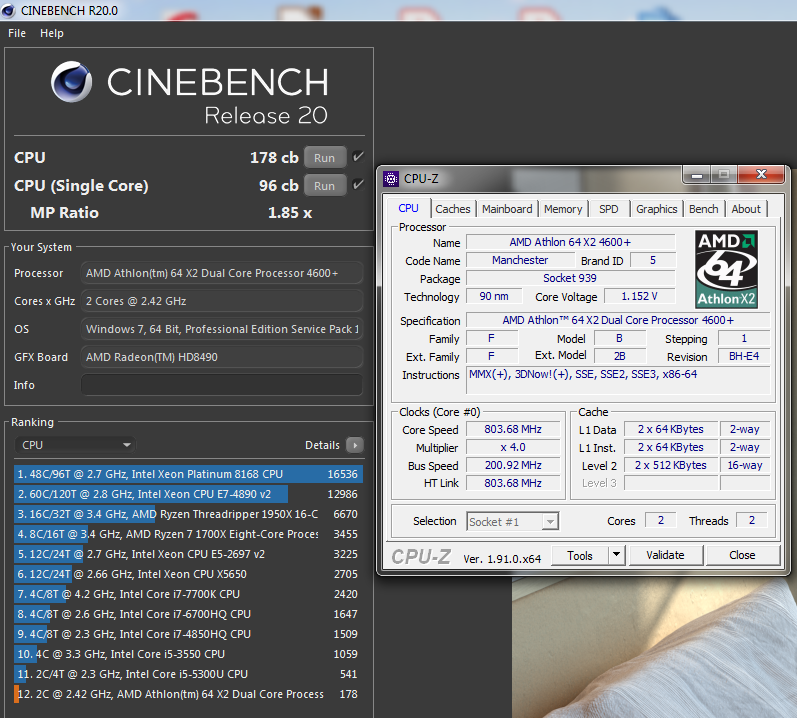Switch to the Memory tab
797x718 pixels.
pyautogui.click(x=563, y=209)
